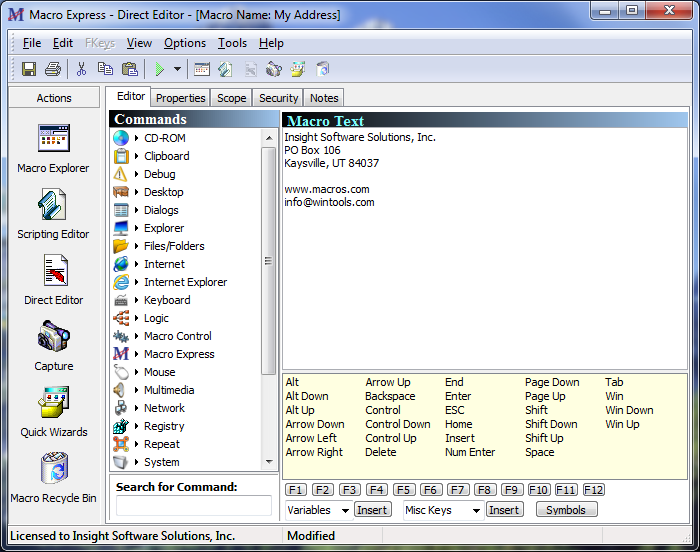Open the Variables dropdown
Image resolution: width=700 pixels, height=552 pixels.
click(x=344, y=510)
